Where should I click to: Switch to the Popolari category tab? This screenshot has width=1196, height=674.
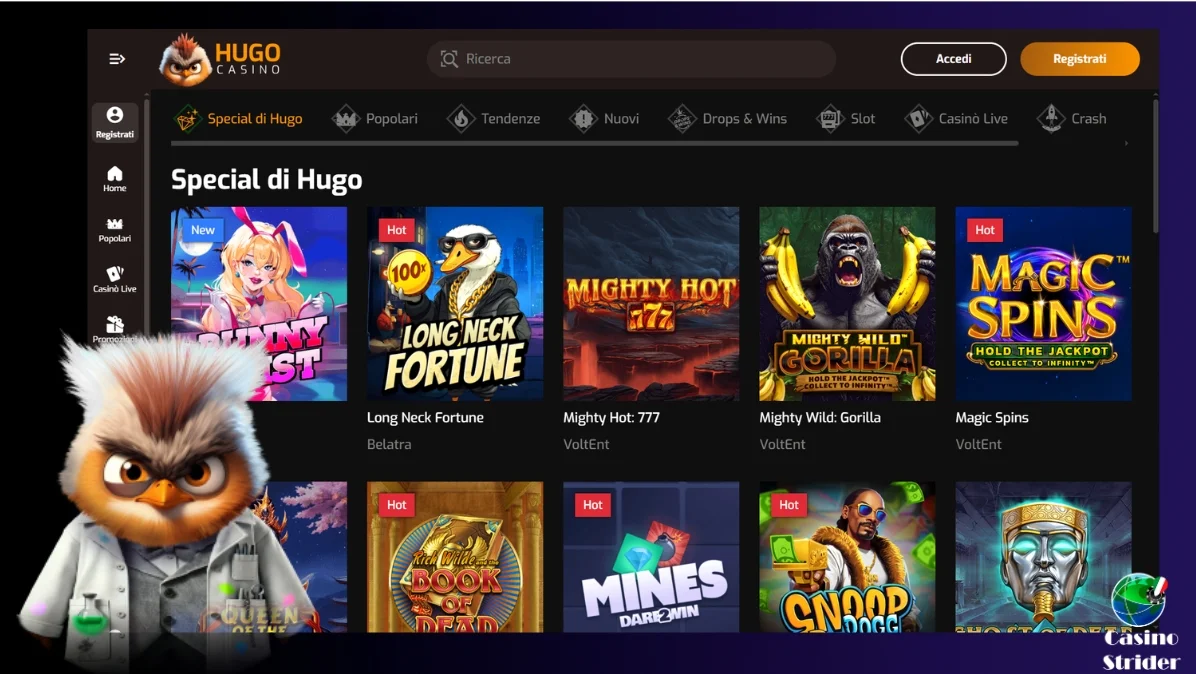click(375, 118)
